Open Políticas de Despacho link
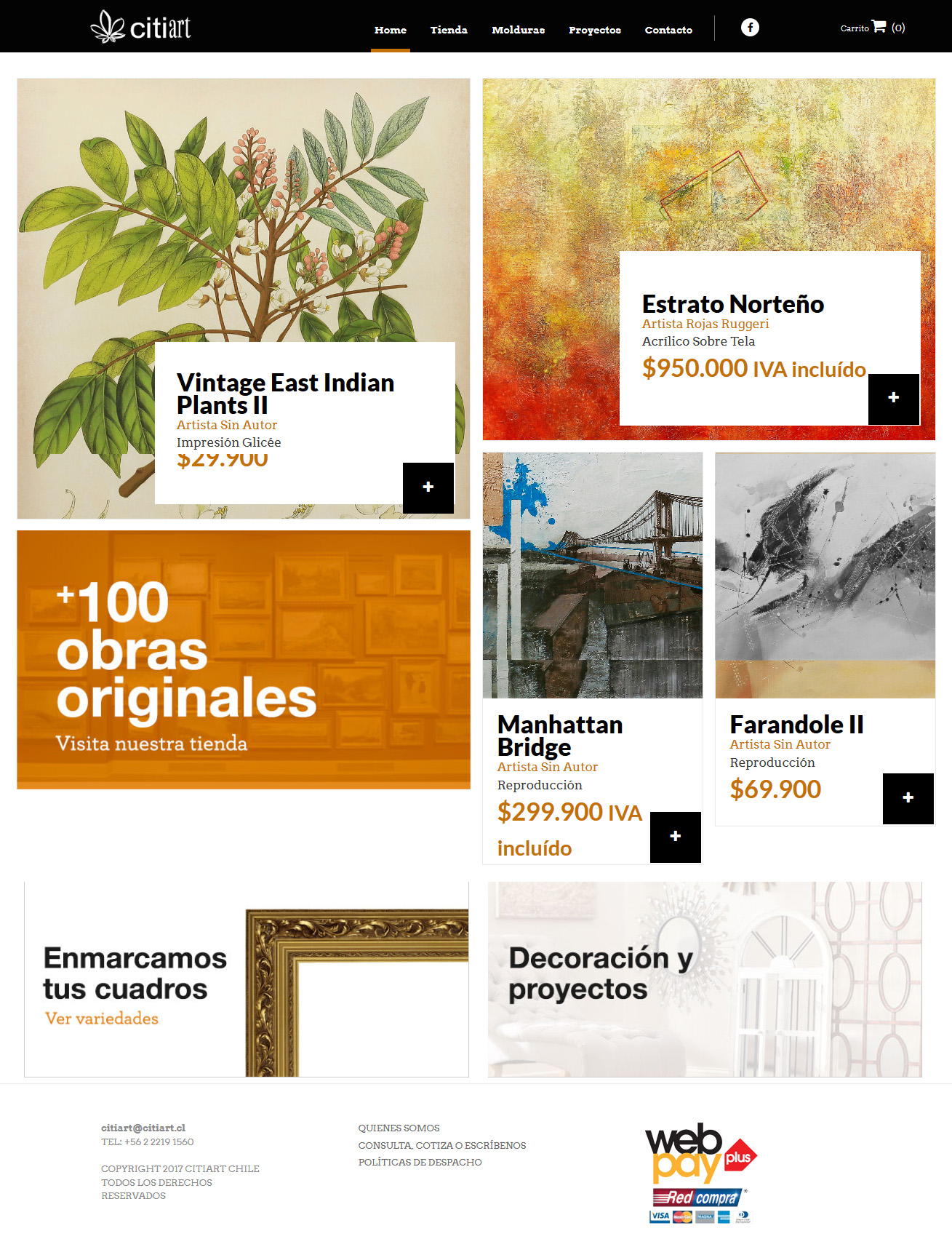952x1255 pixels. (x=420, y=1162)
